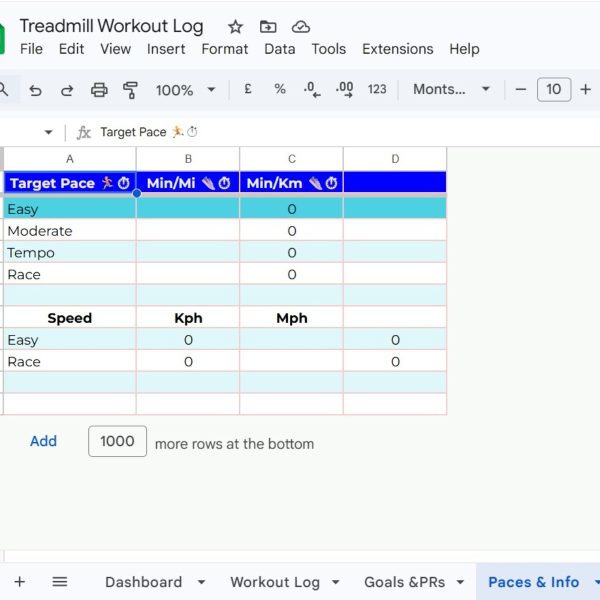Click the undo arrow icon

point(36,90)
